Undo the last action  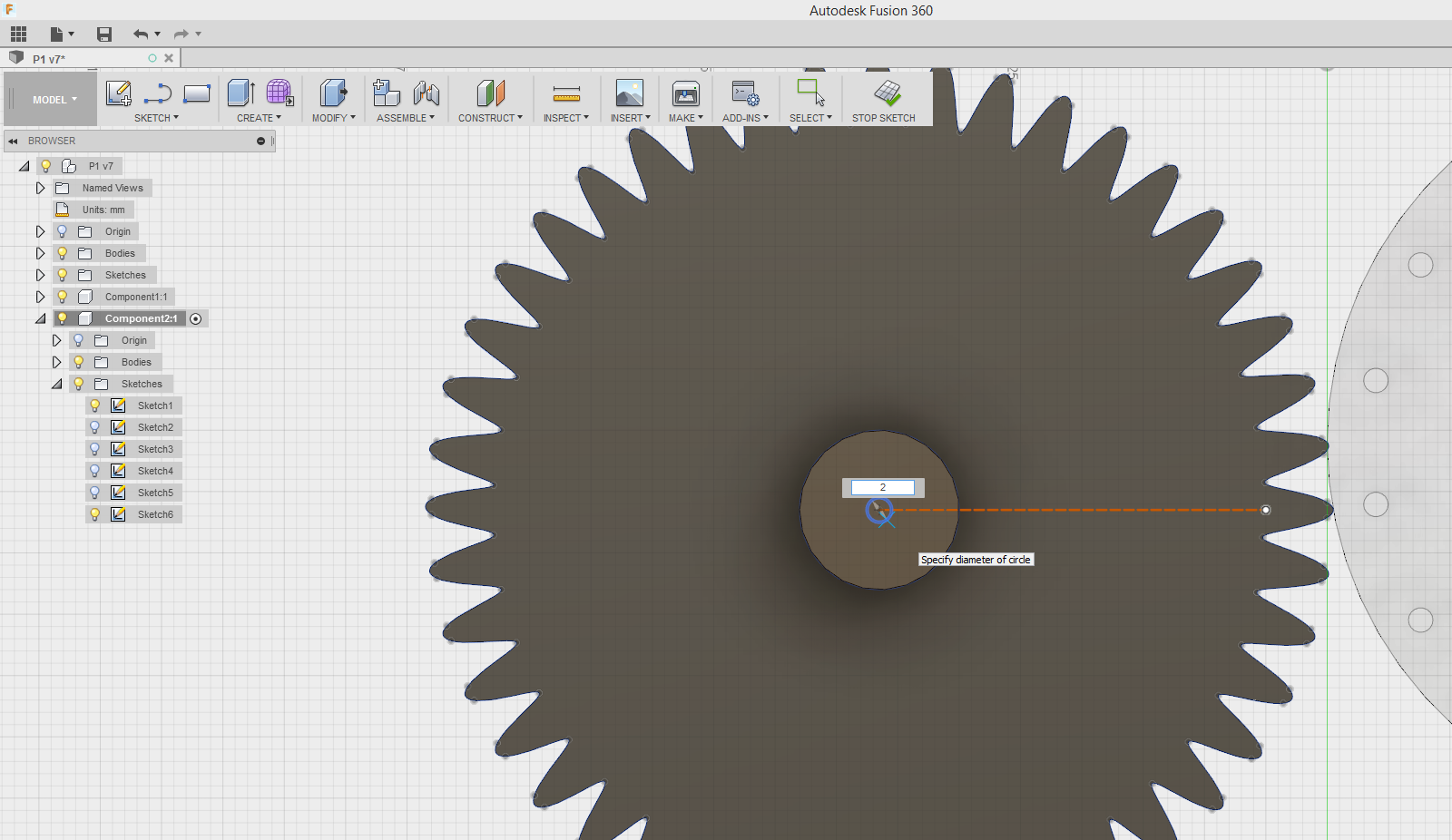pos(142,34)
